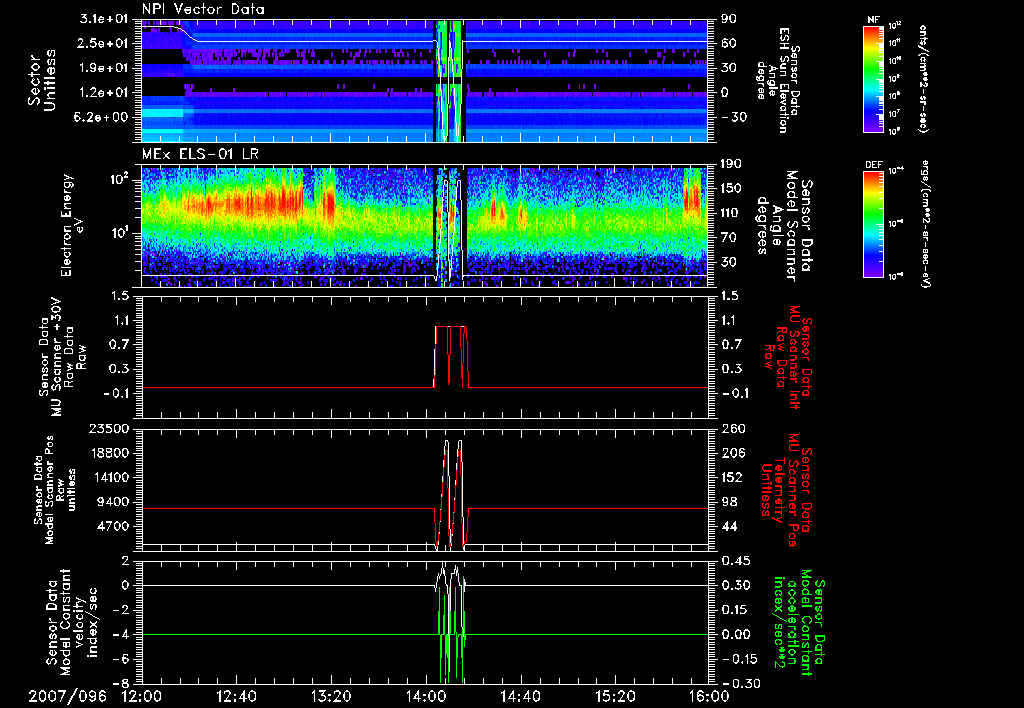Click the 'NF' label above the color bar
The image size is (1024, 708).
(873, 20)
